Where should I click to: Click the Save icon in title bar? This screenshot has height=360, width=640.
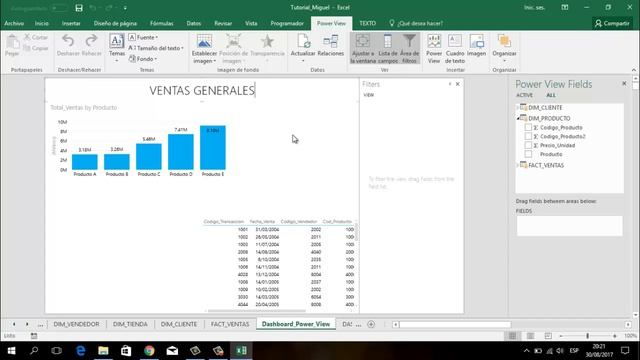[79, 8]
